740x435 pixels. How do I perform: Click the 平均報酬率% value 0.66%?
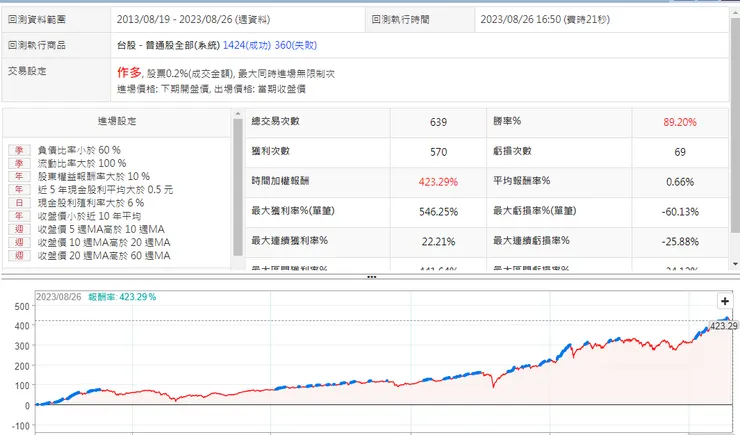click(x=680, y=182)
